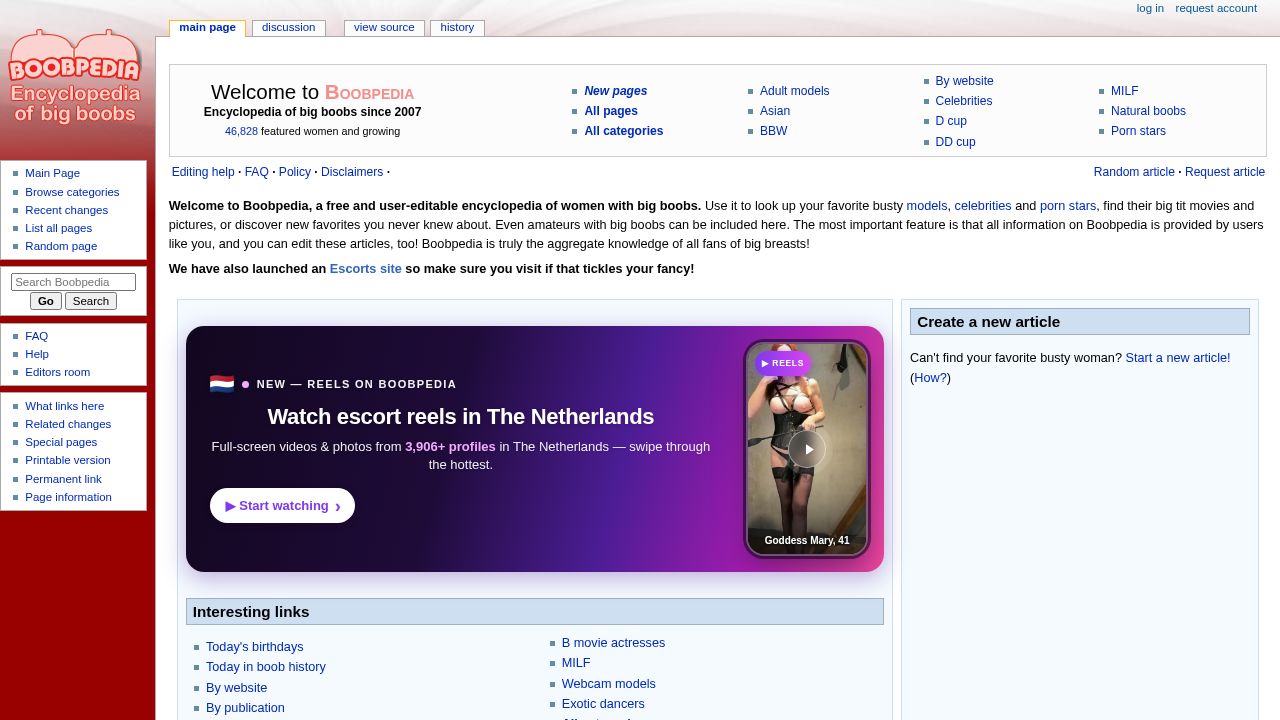Open the All categories link
This screenshot has height=720, width=1280.
pos(623,131)
